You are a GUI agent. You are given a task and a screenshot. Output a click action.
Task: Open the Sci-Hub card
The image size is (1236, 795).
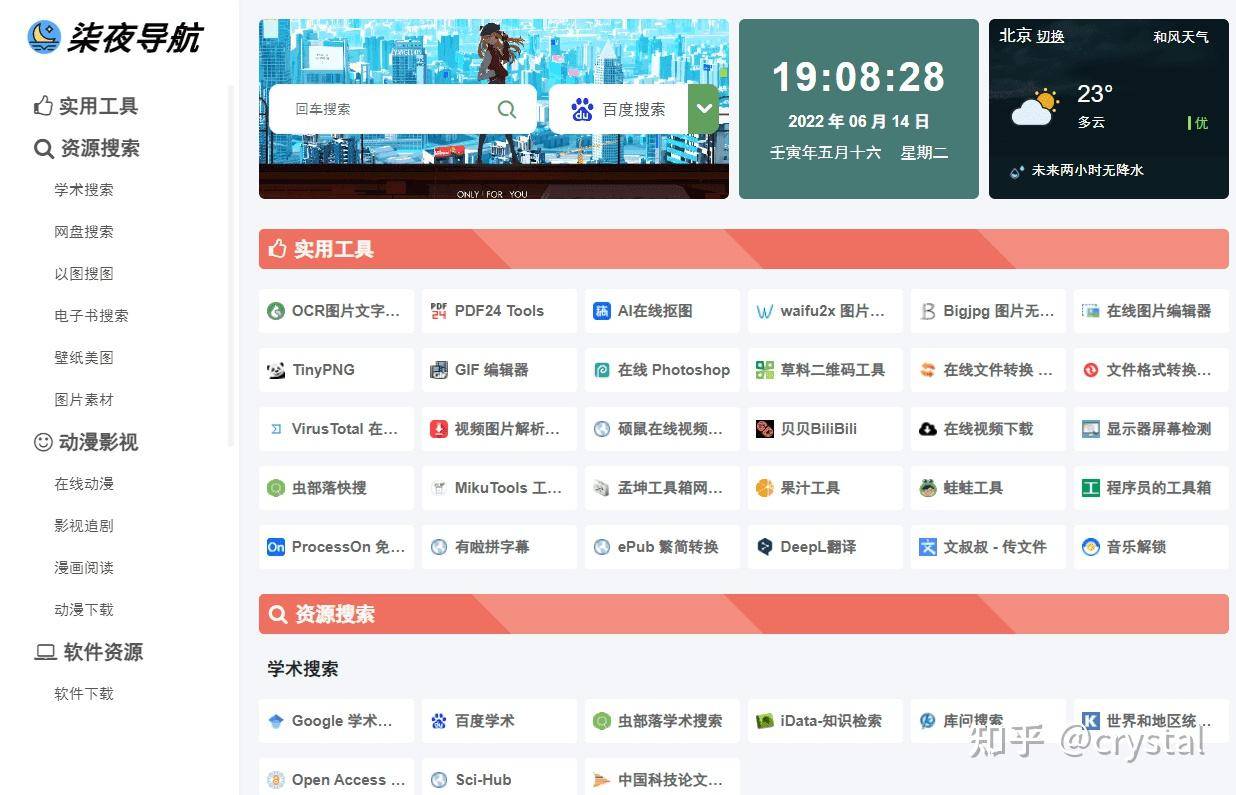(499, 779)
